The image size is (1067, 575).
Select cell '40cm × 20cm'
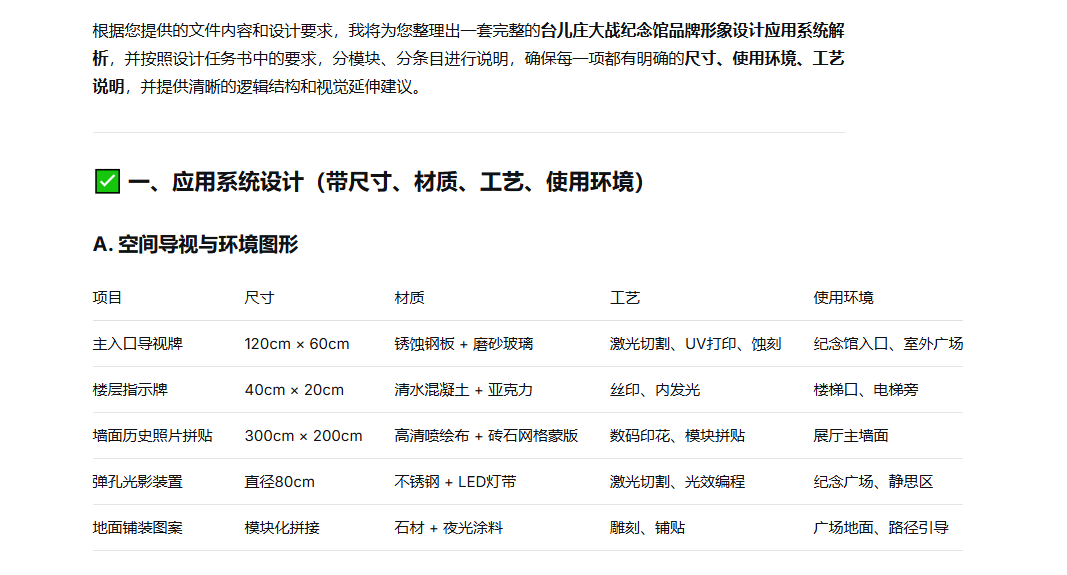tap(294, 390)
